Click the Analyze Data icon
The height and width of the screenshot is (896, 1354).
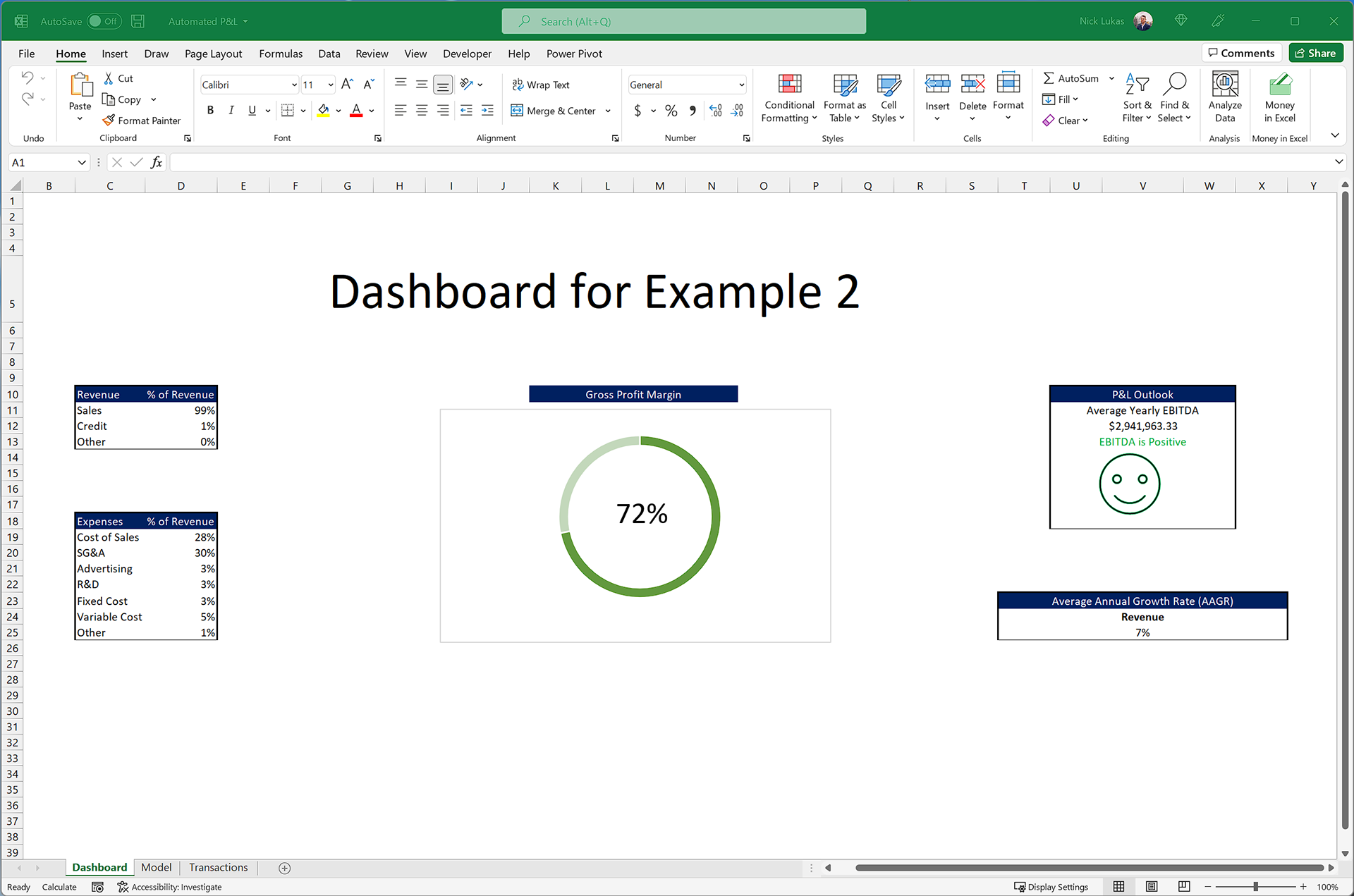pyautogui.click(x=1225, y=85)
